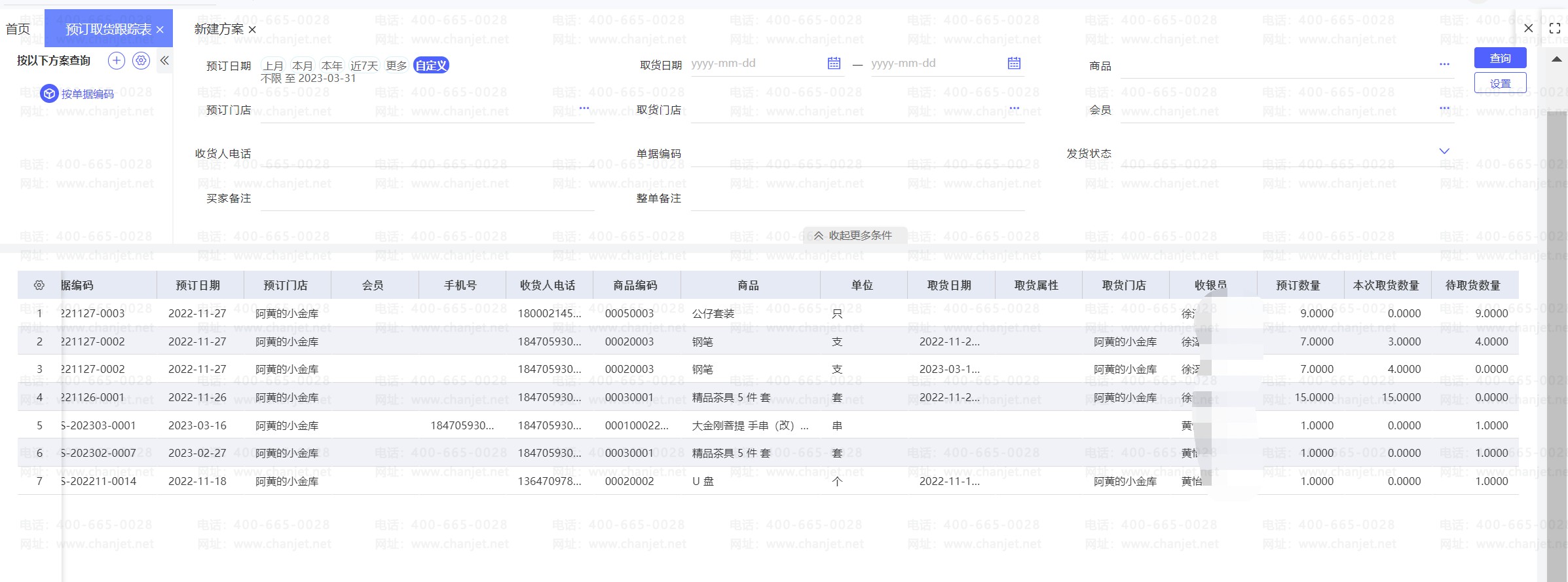The width and height of the screenshot is (1568, 582).
Task: Select the 按单据编码 scheme icon
Action: (50, 94)
